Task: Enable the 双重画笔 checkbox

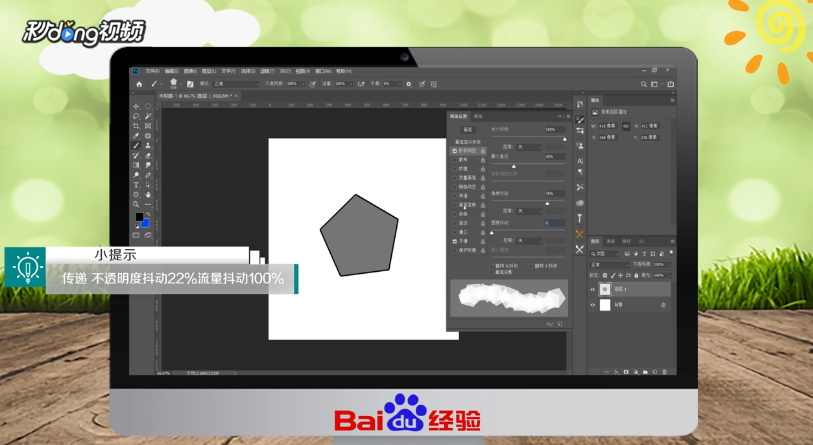Action: pyautogui.click(x=455, y=178)
